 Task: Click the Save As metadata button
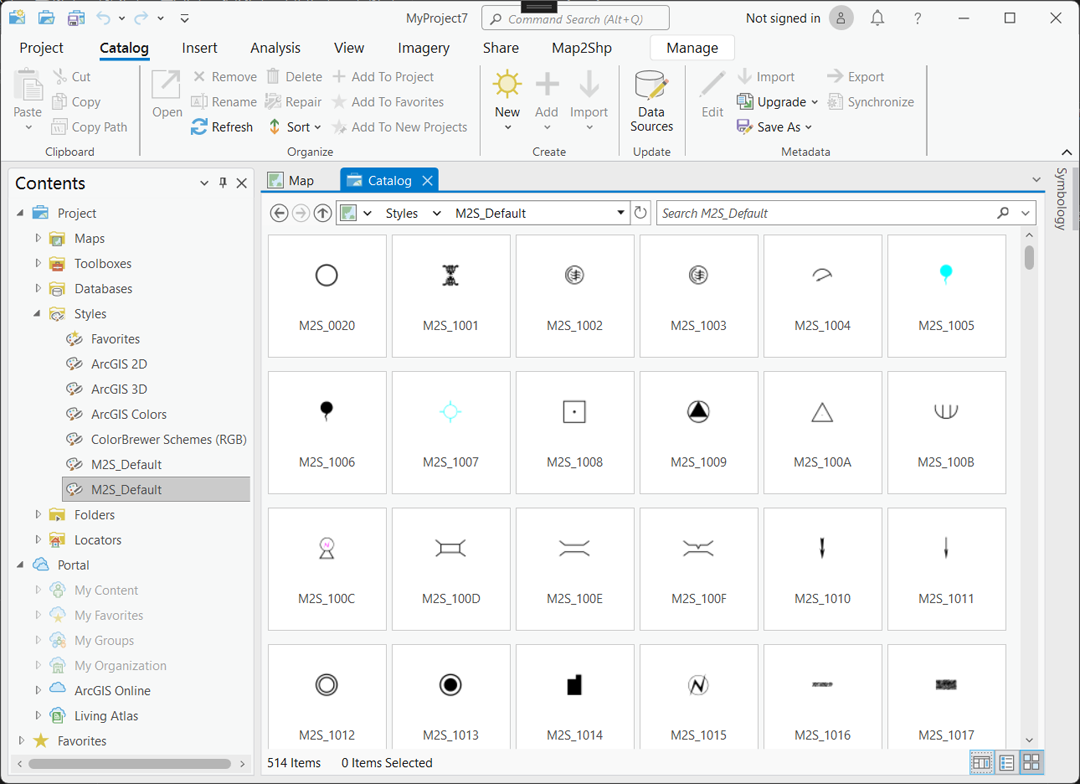pos(778,127)
